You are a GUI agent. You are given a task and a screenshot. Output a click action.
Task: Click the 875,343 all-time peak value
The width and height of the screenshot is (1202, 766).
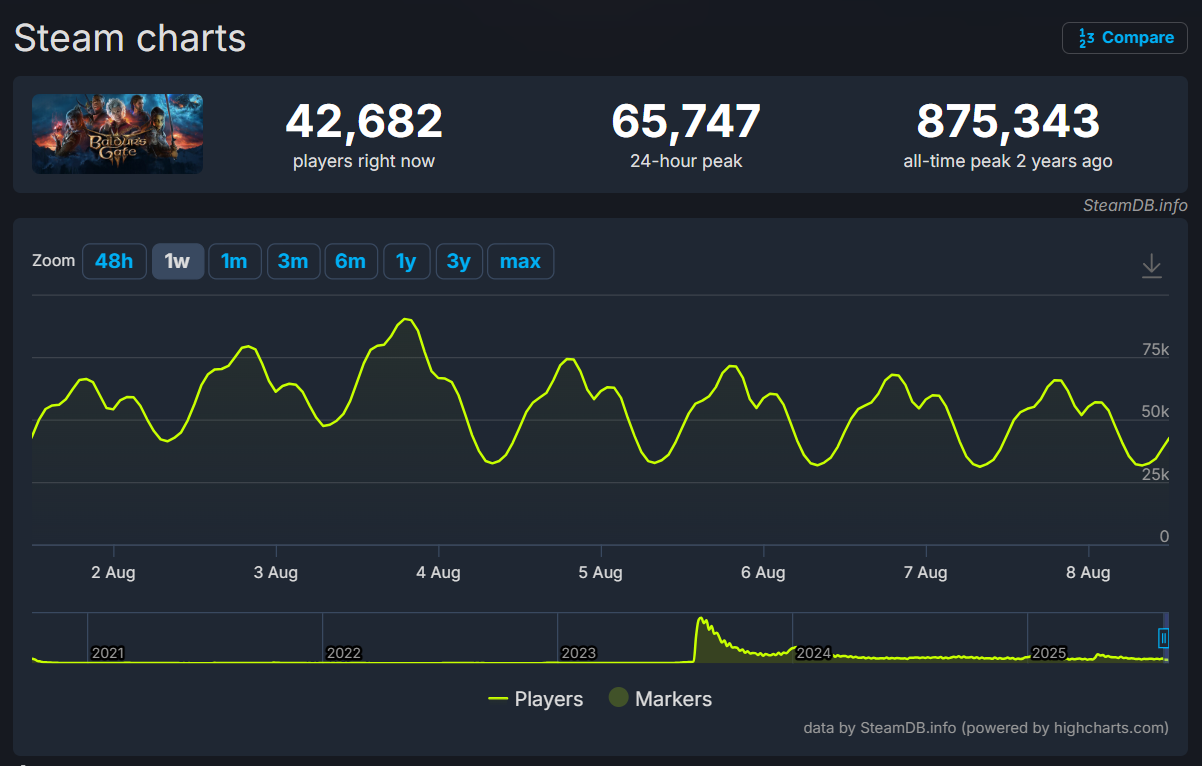point(1008,122)
